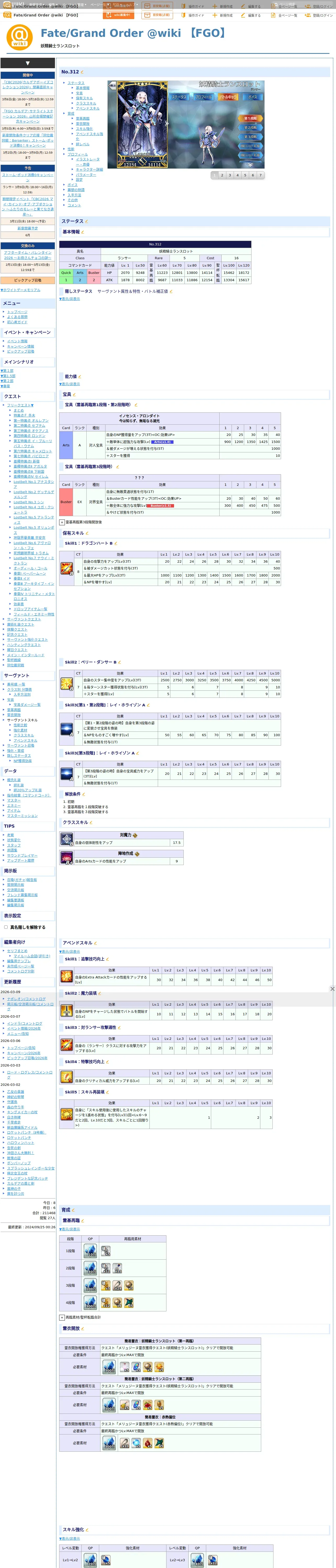Collapse sidebar using top ▼ bar
Viewport: 336px width, 1568px height.
(x=27, y=63)
